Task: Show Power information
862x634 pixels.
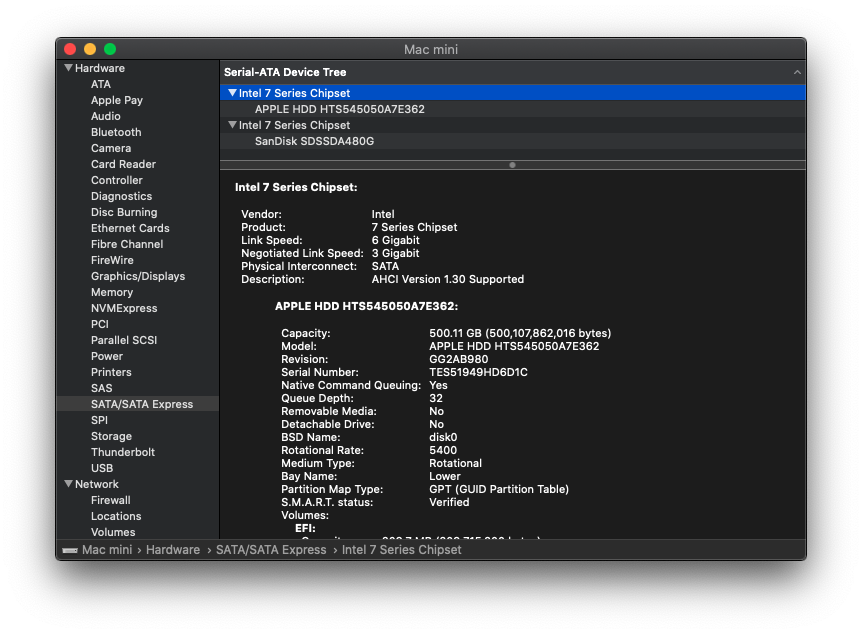Action: coord(107,356)
